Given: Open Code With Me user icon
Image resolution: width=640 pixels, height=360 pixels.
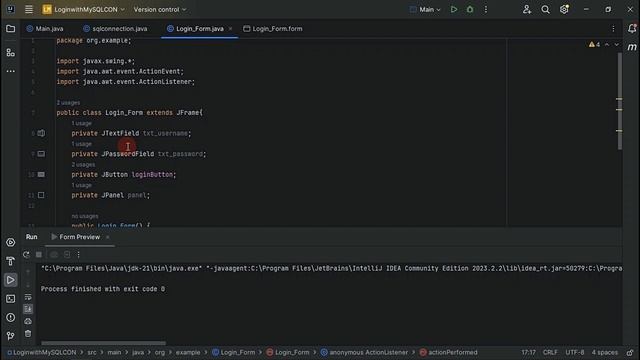Looking at the screenshot, I should (x=527, y=9).
